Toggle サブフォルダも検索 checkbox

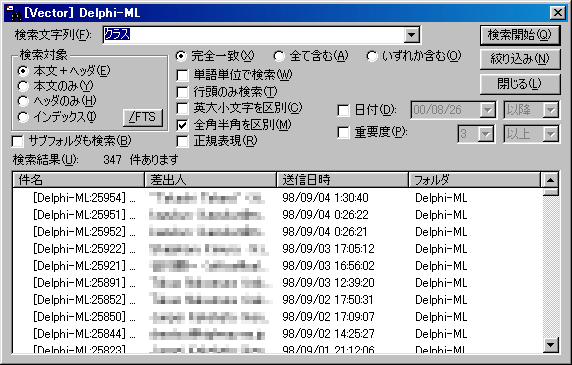tap(17, 141)
